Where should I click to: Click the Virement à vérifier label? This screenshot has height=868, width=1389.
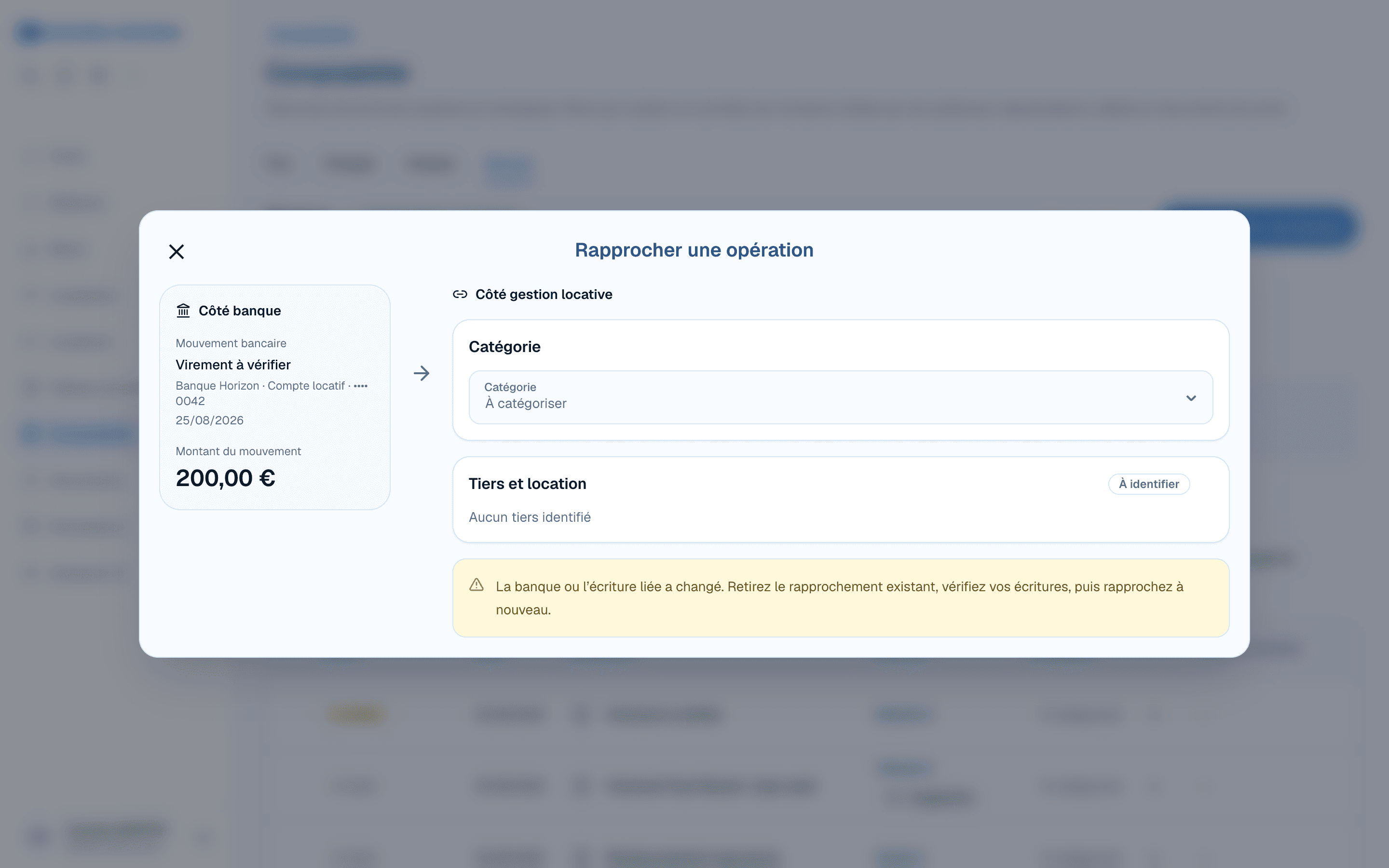pos(233,365)
